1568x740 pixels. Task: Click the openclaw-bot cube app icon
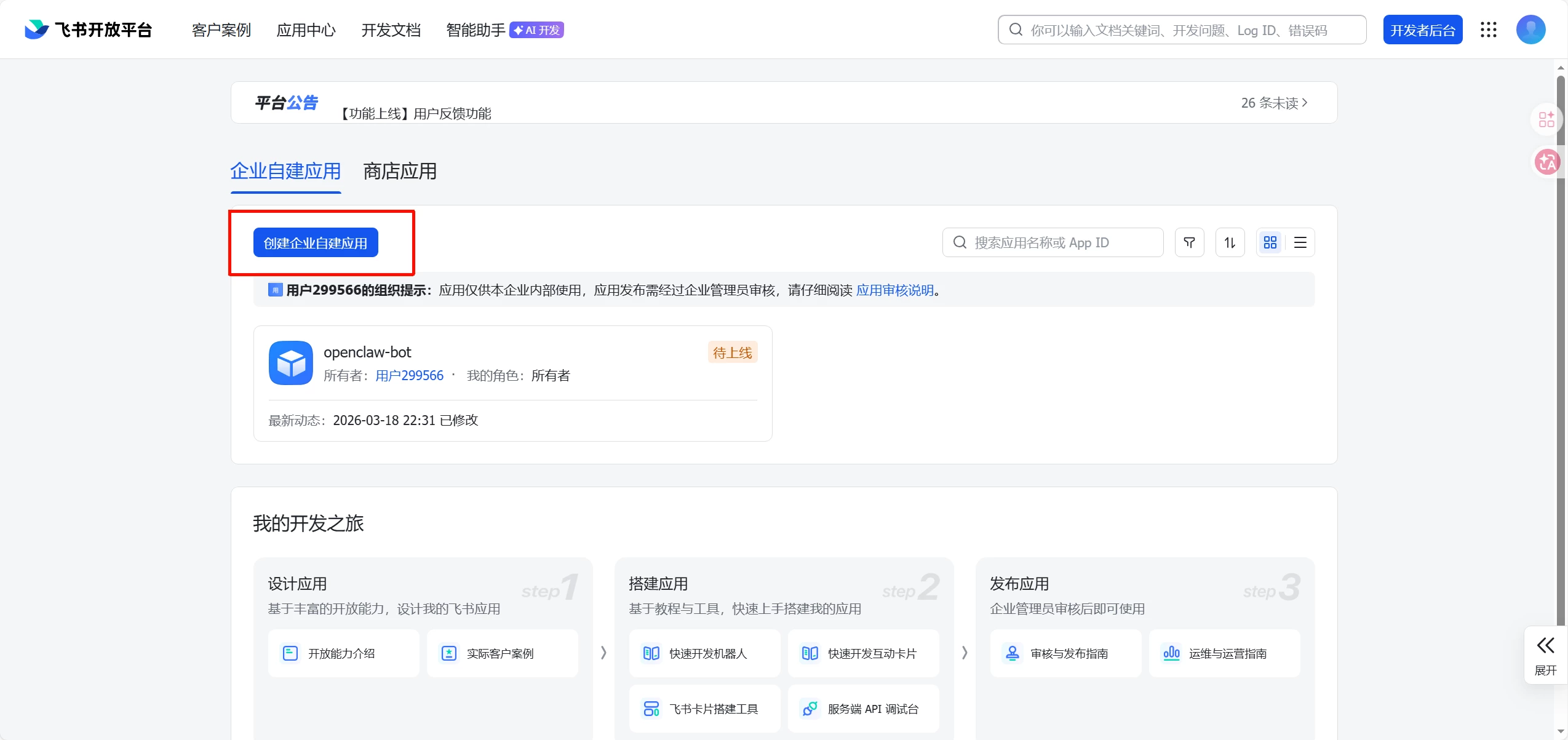click(290, 363)
